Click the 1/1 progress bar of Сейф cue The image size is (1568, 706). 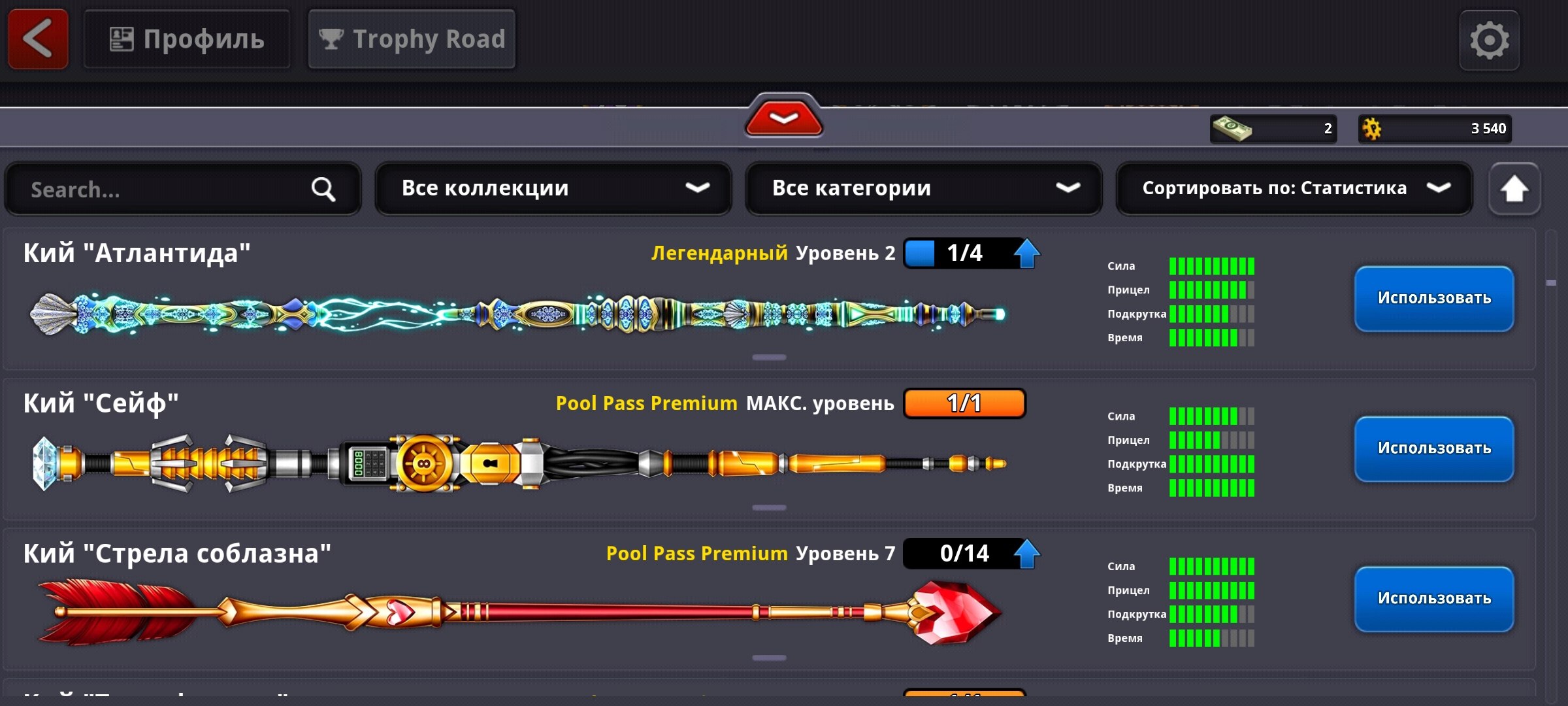click(964, 403)
